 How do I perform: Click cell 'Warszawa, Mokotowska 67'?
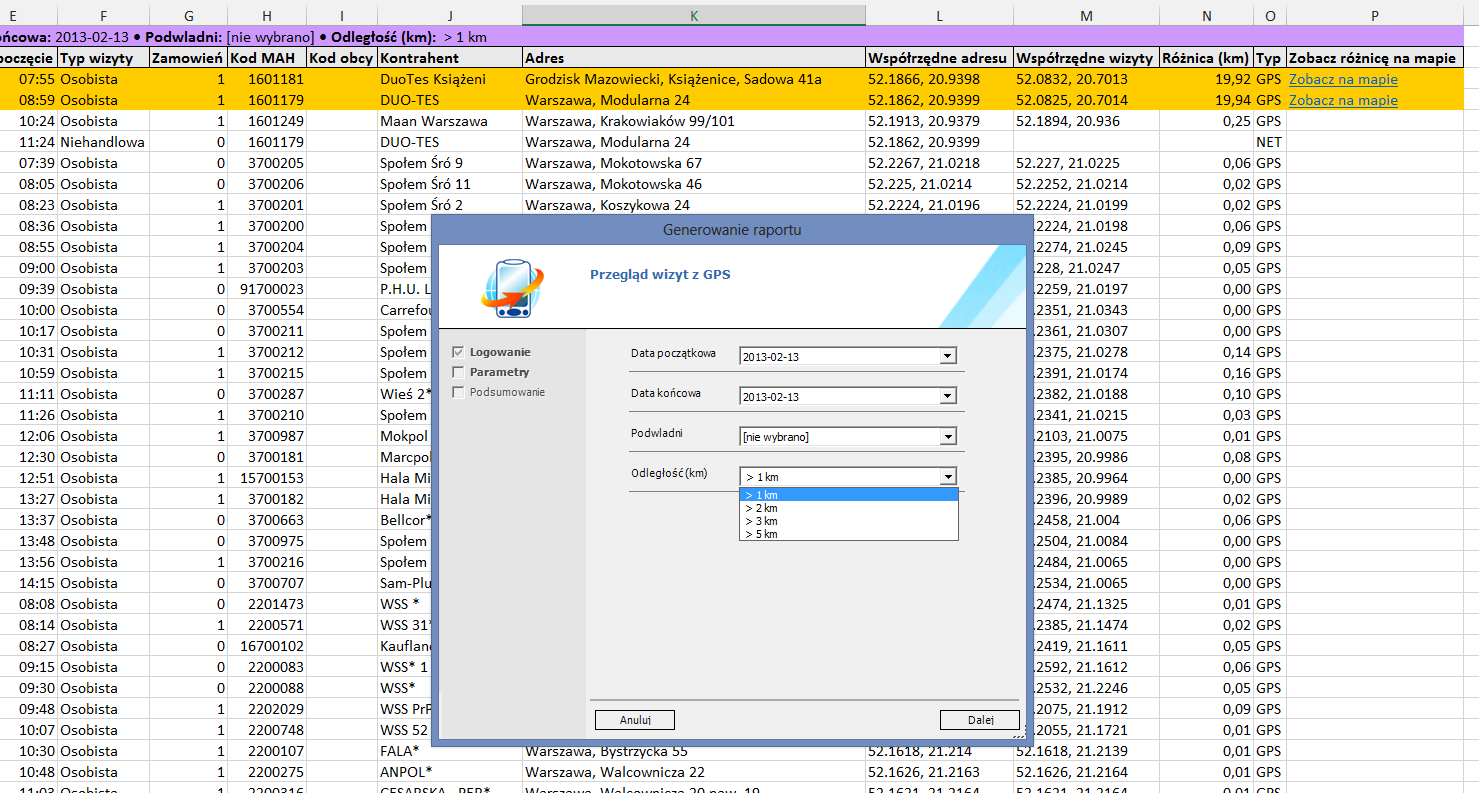(x=694, y=163)
